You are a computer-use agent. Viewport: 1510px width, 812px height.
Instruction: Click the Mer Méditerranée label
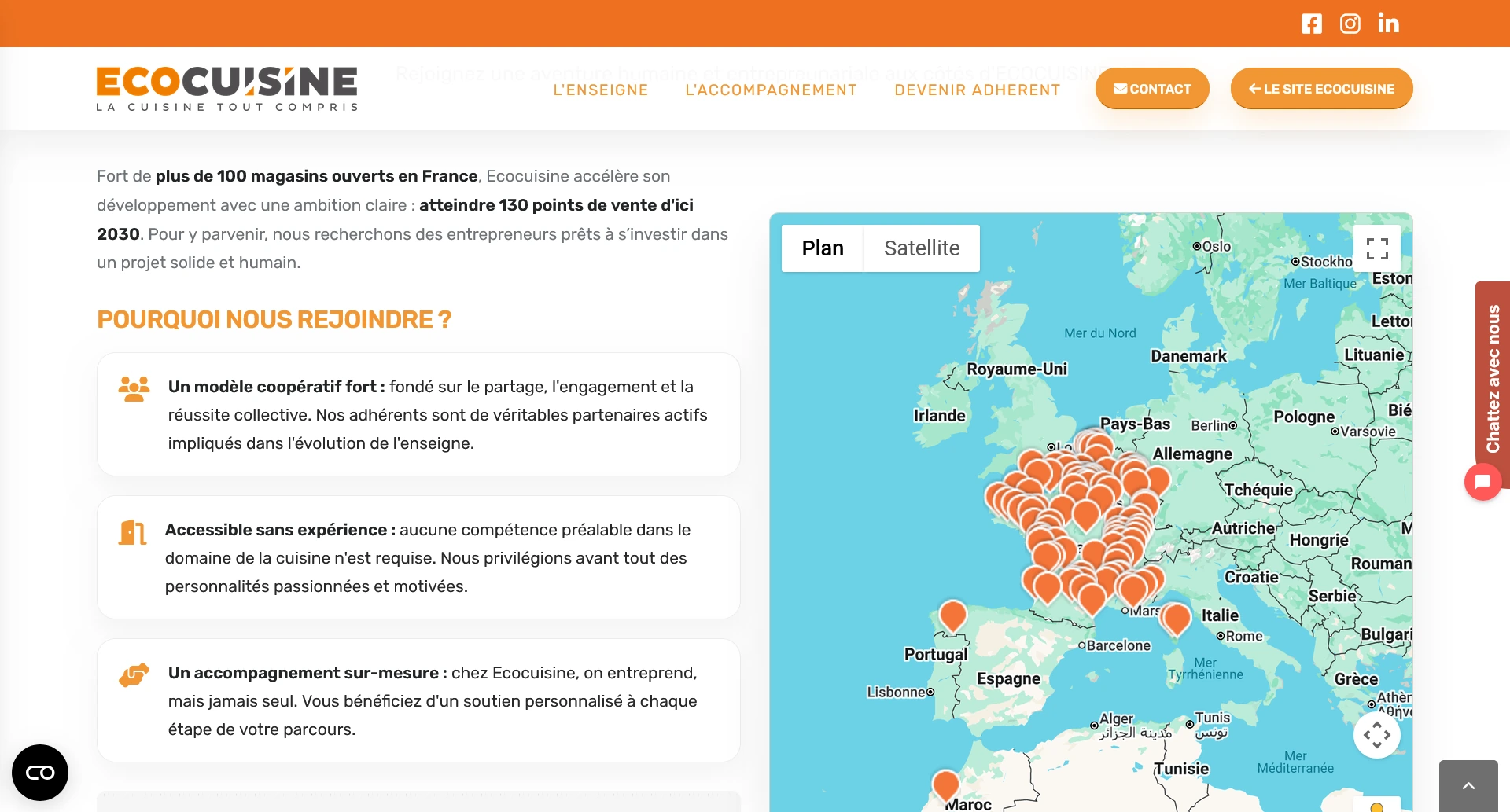pos(1295,762)
